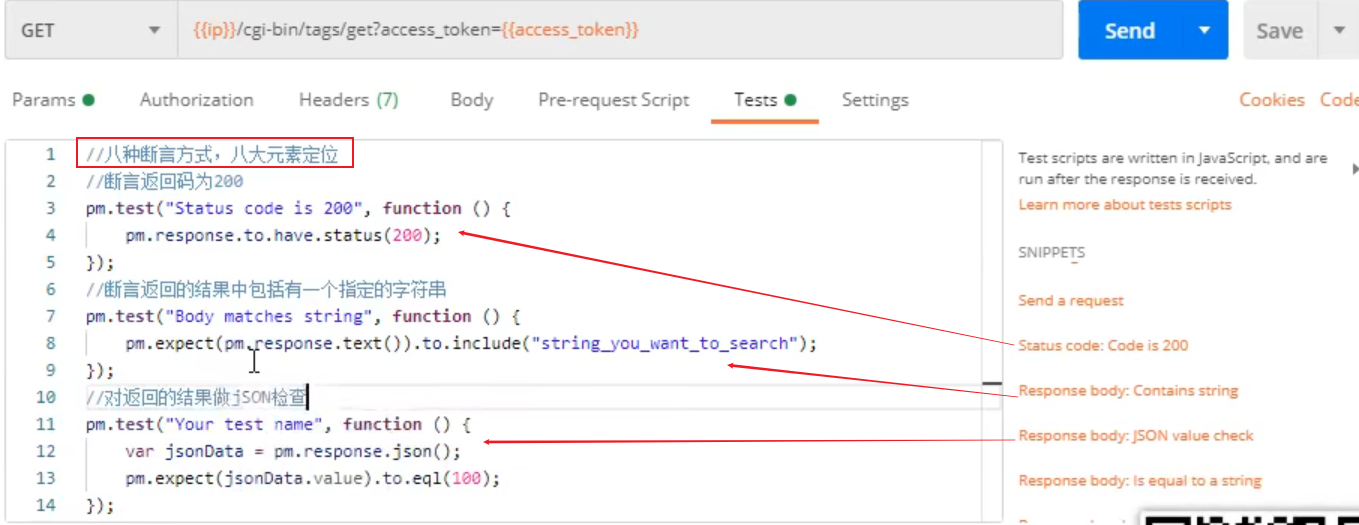
Task: Switch to the Params tab
Action: [53, 100]
